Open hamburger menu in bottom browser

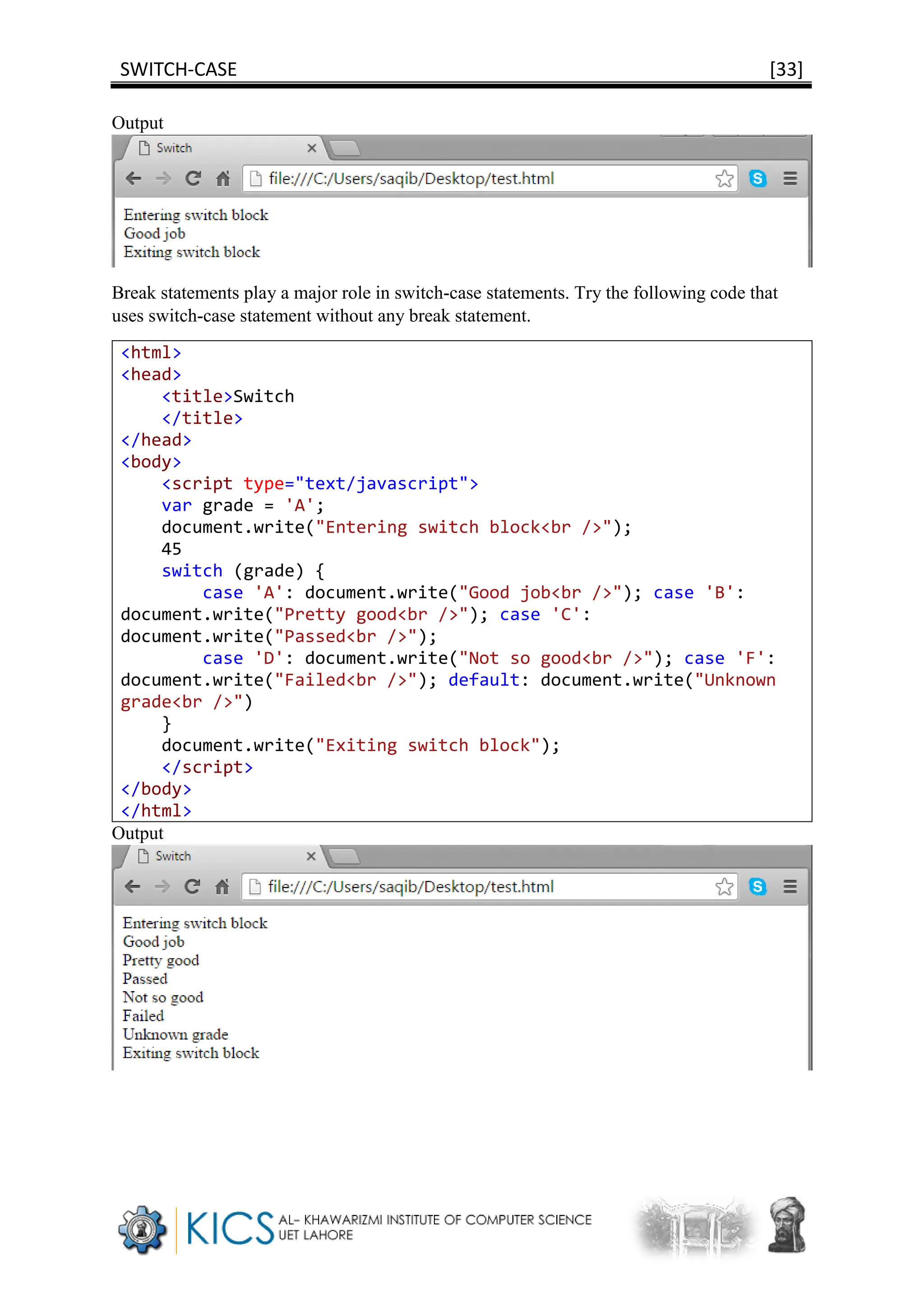pos(790,886)
